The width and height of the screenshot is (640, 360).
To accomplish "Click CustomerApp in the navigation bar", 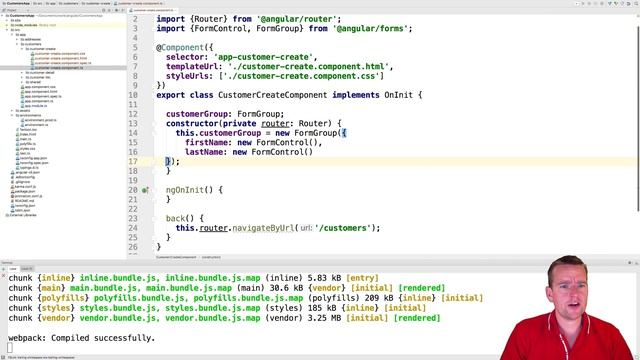I will pos(16,3).
